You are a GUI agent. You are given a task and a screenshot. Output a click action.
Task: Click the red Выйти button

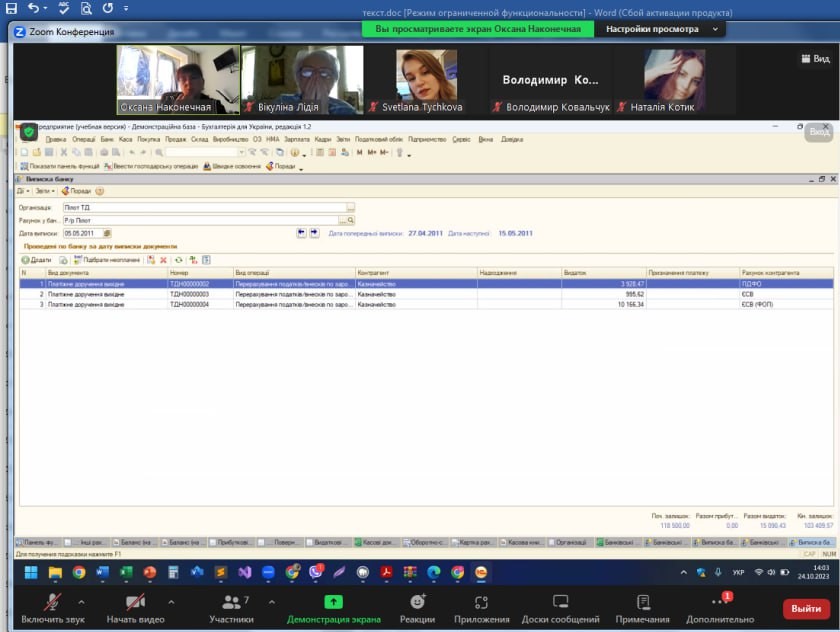tap(806, 608)
